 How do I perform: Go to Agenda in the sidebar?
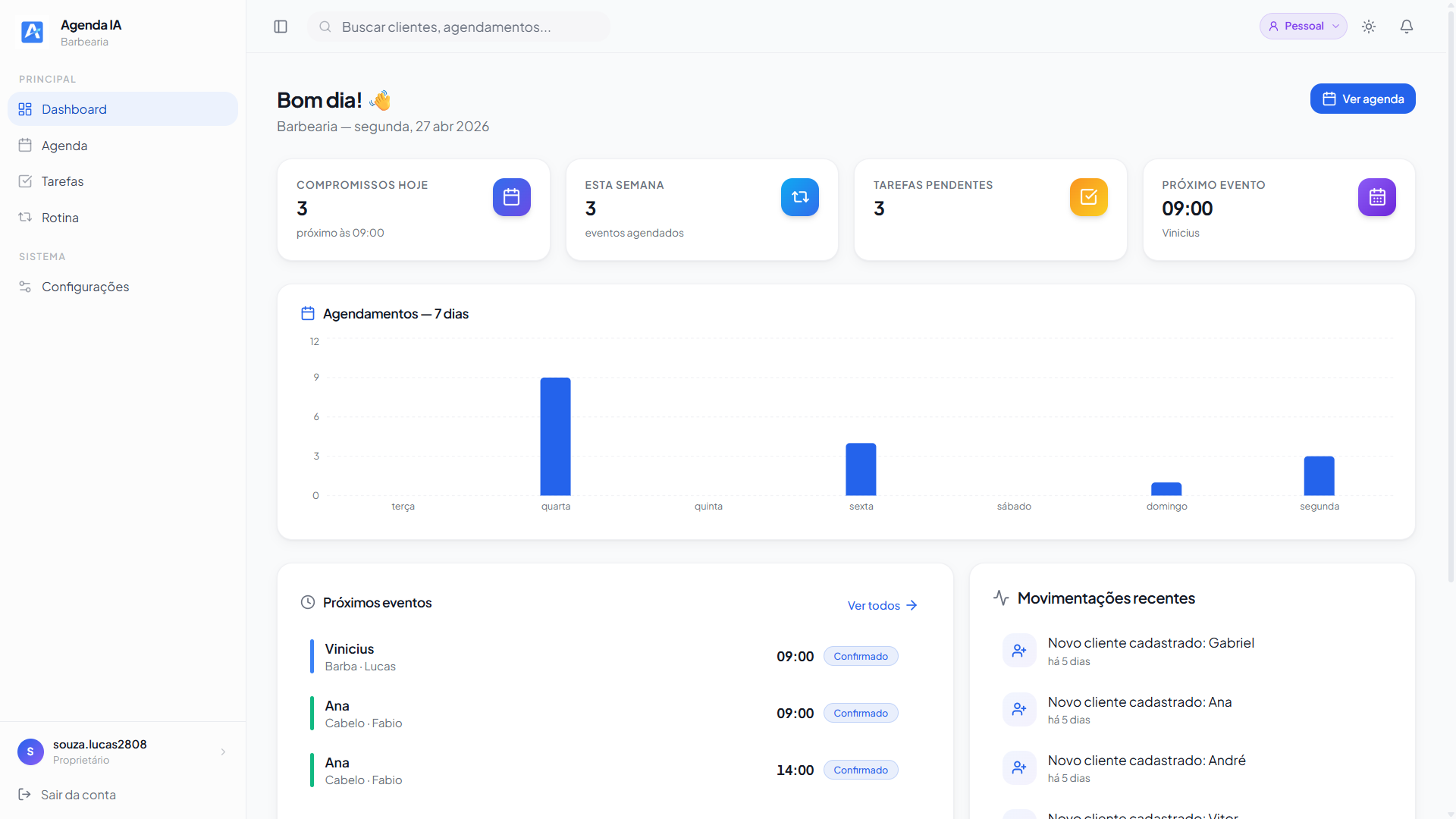(123, 146)
